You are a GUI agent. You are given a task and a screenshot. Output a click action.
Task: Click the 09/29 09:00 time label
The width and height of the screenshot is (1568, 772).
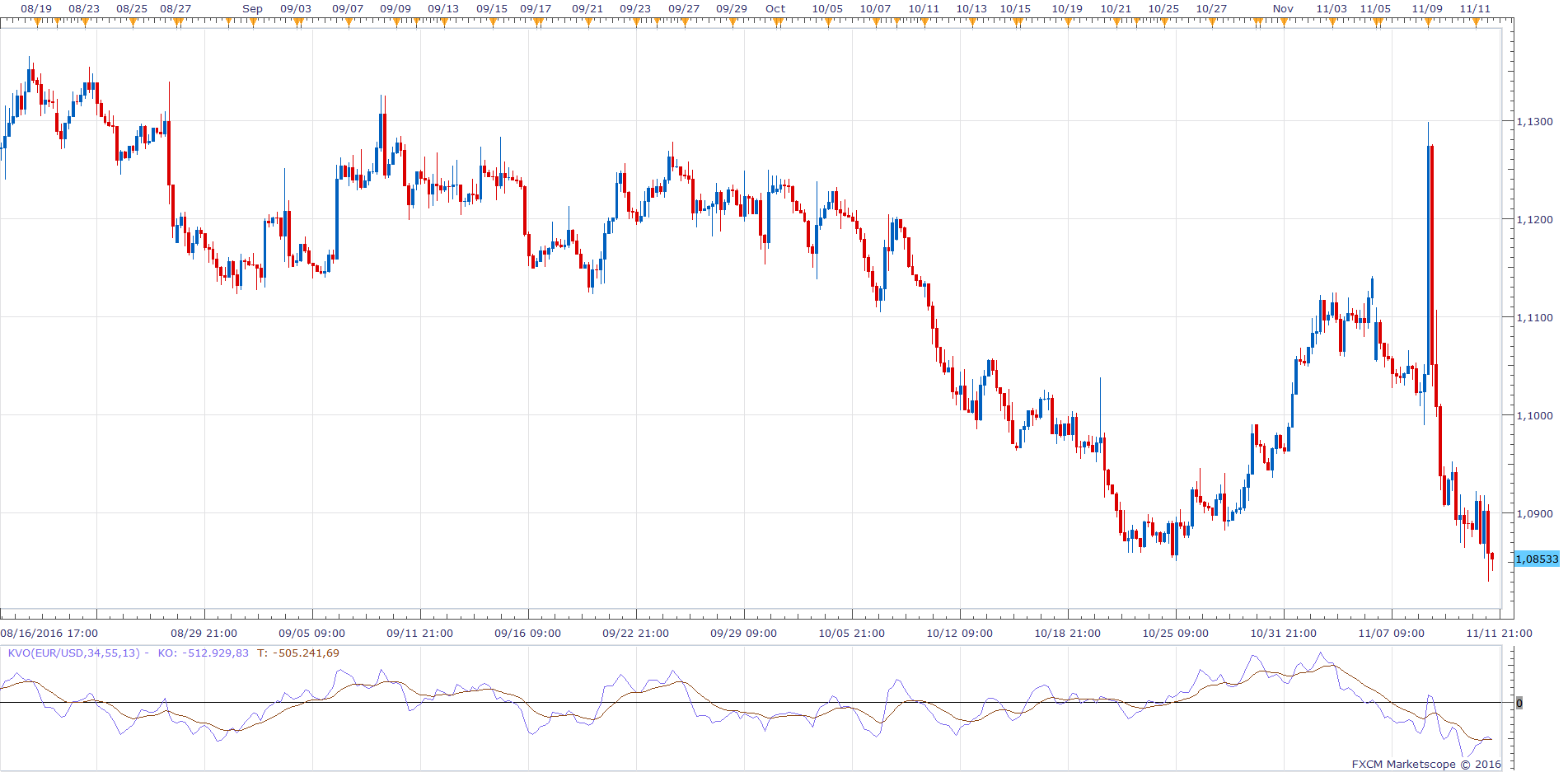pos(743,633)
